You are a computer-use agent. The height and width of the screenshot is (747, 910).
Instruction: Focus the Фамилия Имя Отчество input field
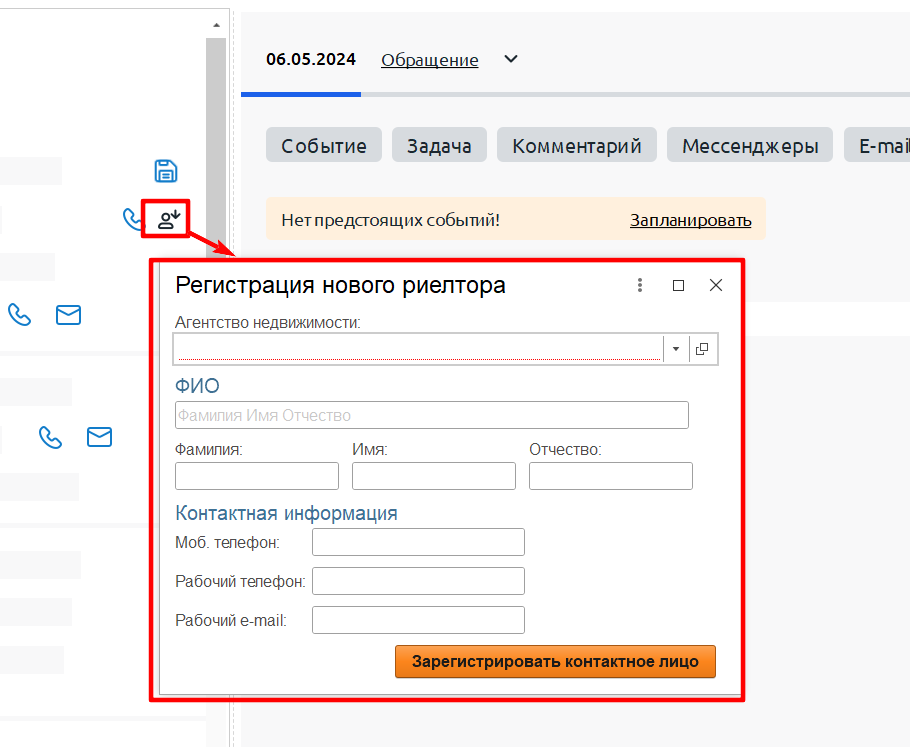(x=431, y=415)
